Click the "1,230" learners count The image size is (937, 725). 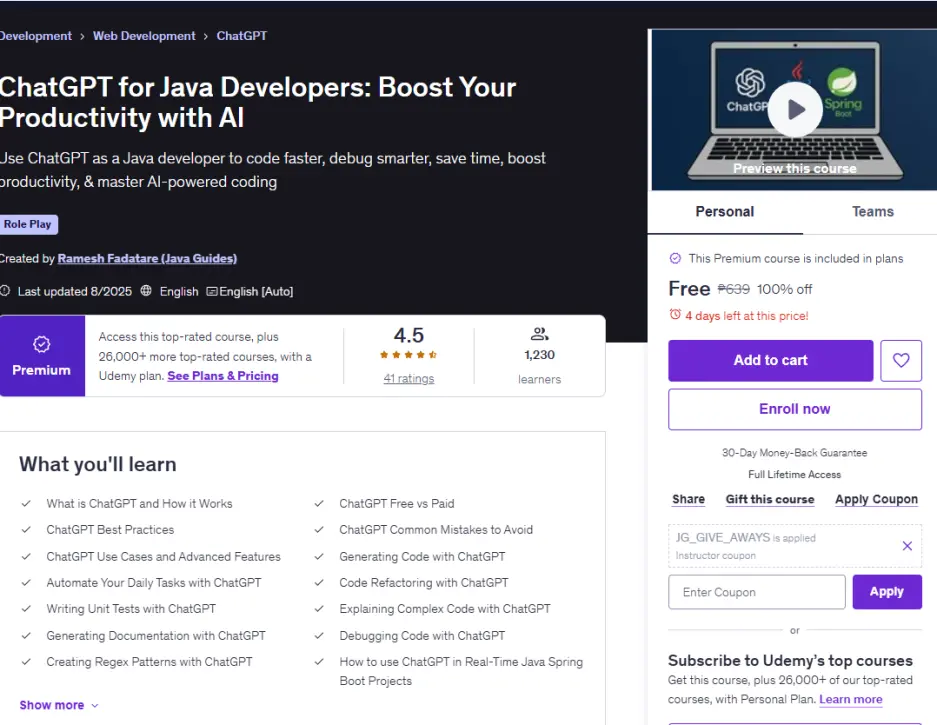pyautogui.click(x=539, y=355)
